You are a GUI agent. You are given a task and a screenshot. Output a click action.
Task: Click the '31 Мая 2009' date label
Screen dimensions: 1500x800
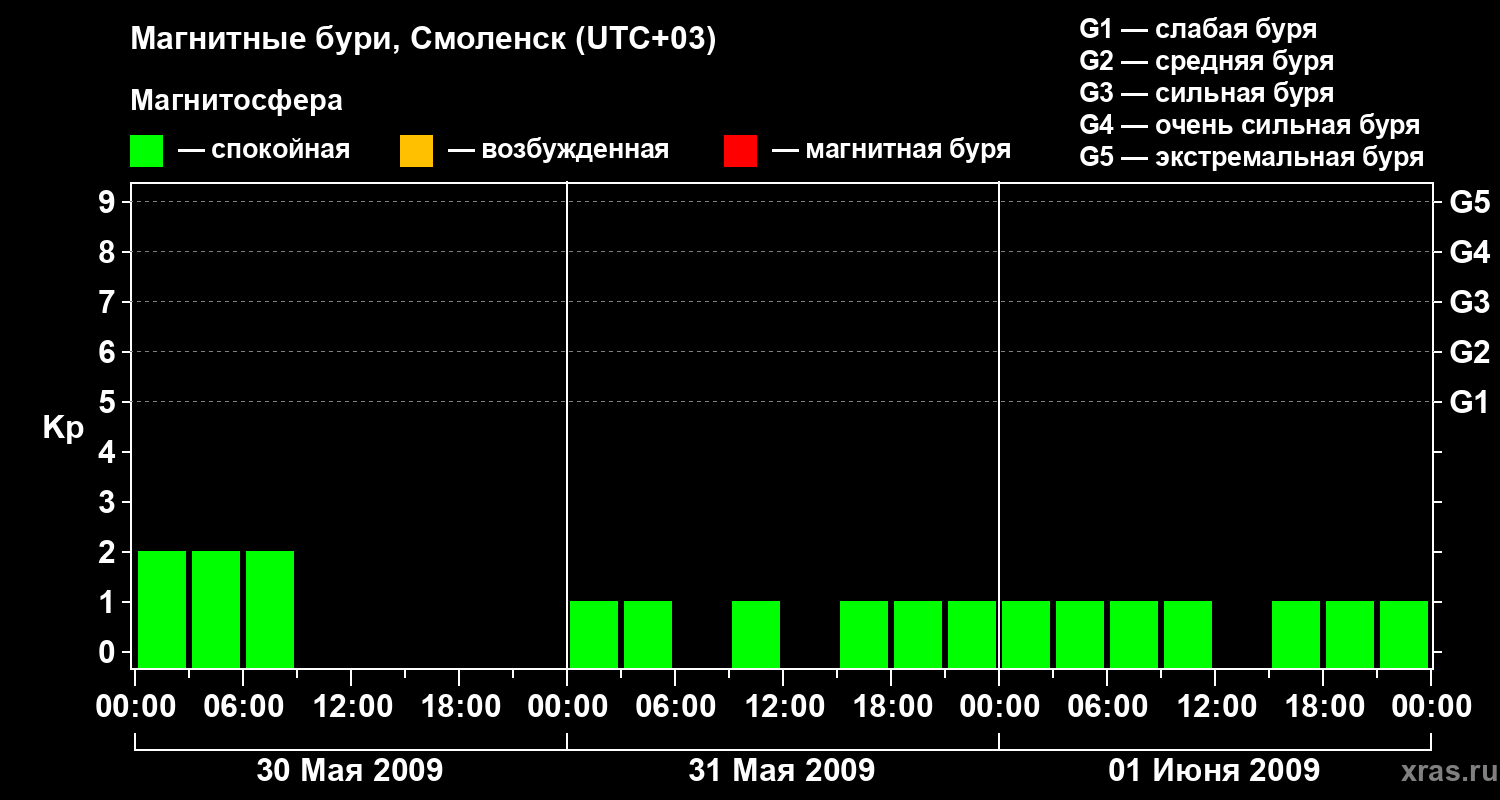782,771
